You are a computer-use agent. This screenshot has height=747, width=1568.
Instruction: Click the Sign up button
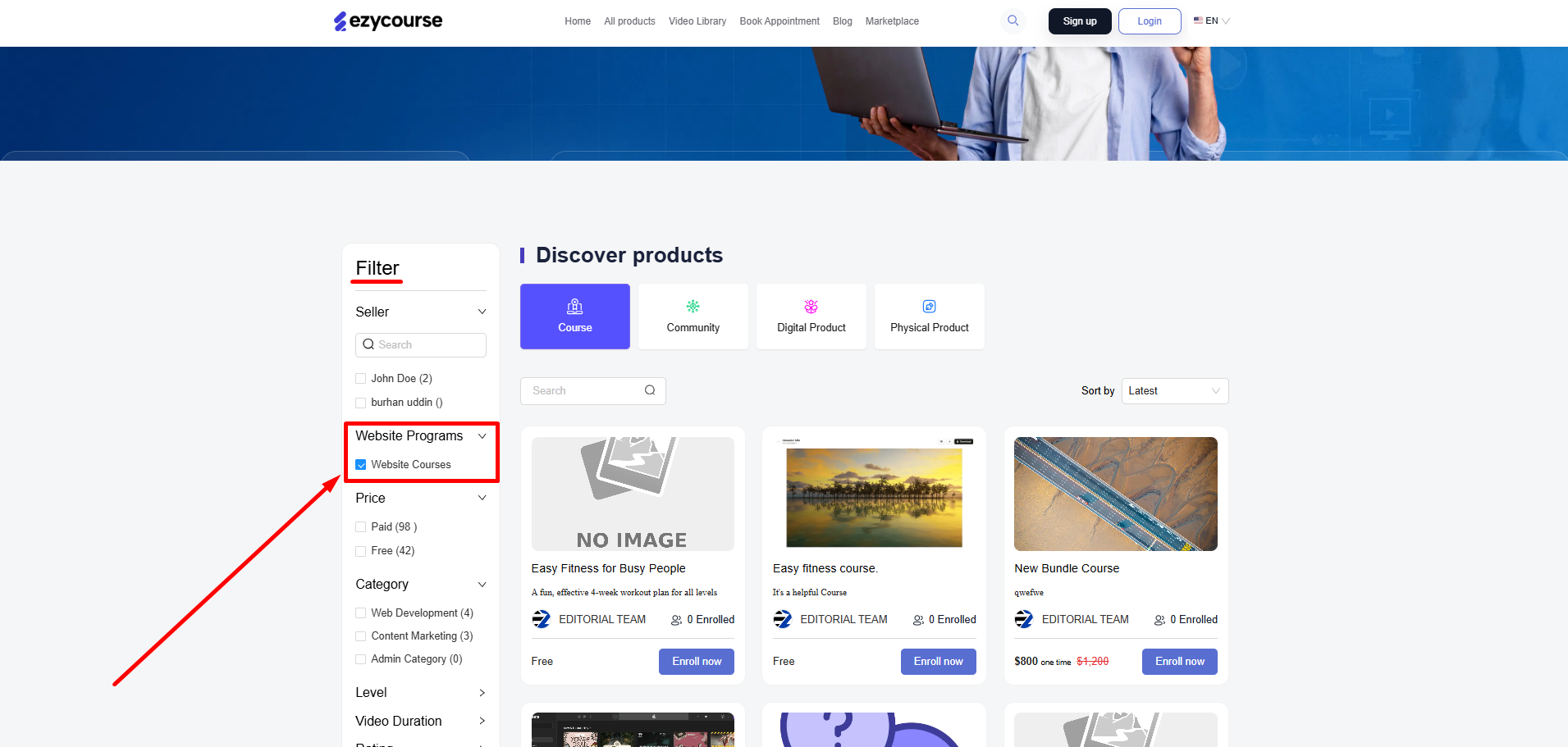(x=1080, y=21)
